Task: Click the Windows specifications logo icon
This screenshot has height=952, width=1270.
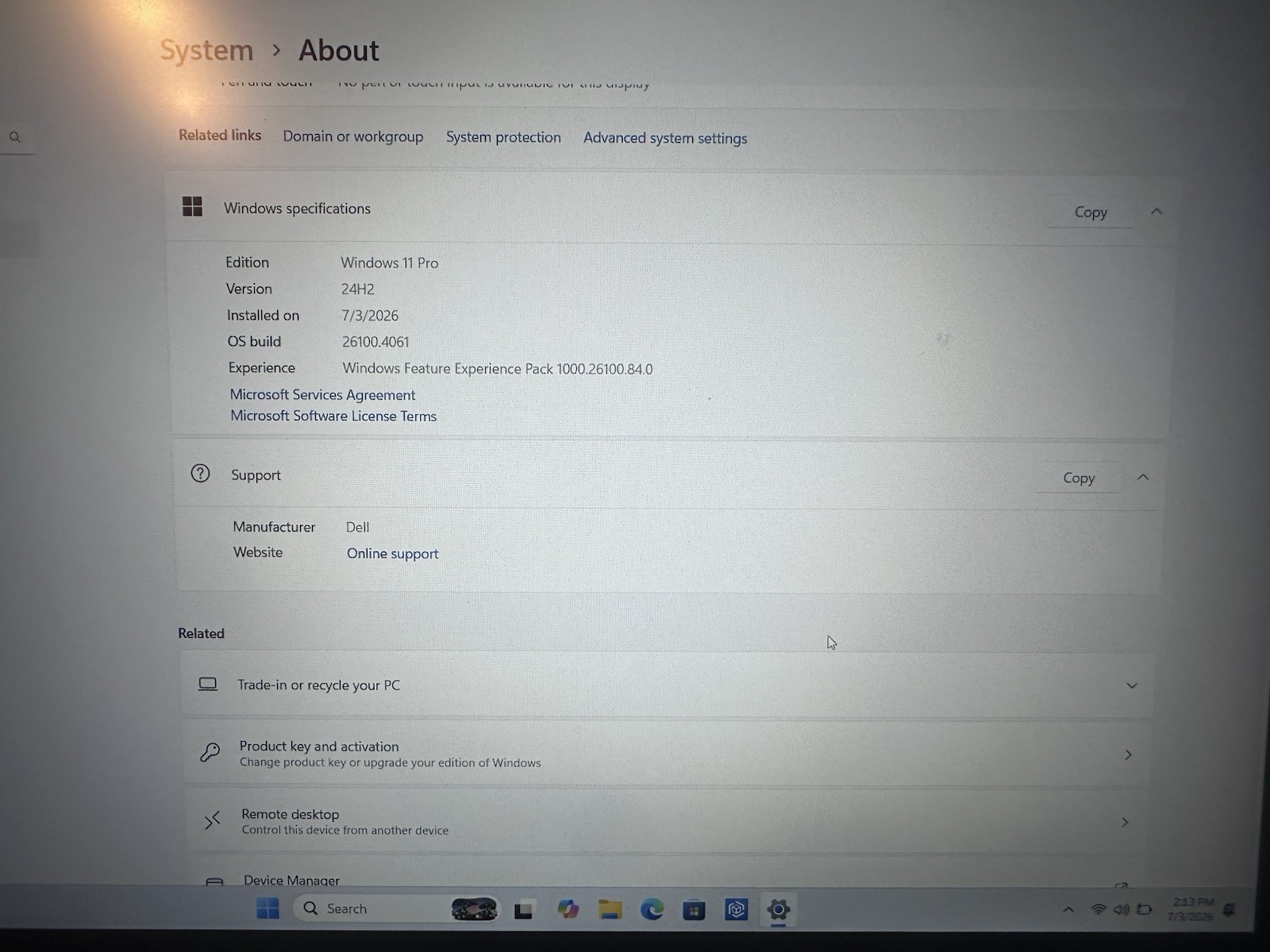Action: click(192, 207)
